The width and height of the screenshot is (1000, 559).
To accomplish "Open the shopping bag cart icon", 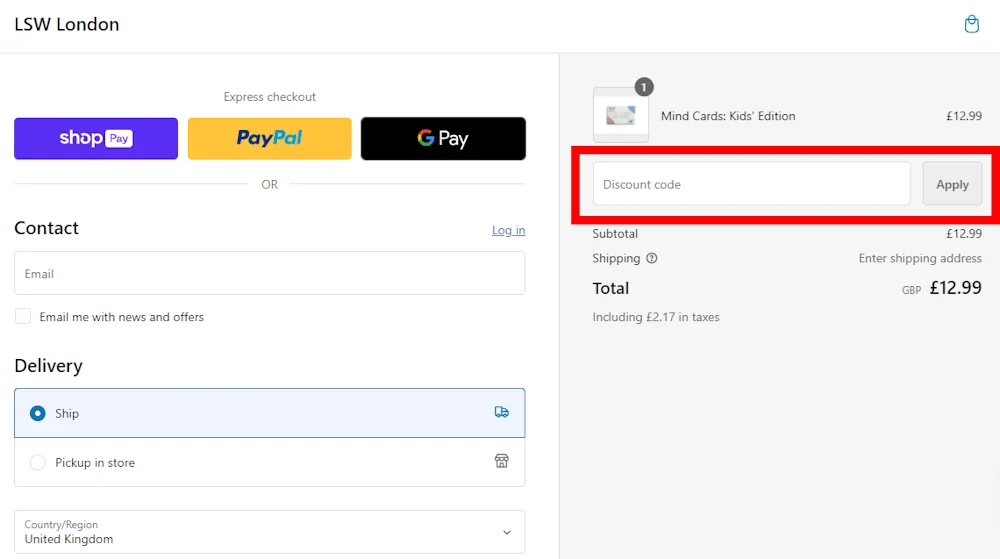I will 971,24.
